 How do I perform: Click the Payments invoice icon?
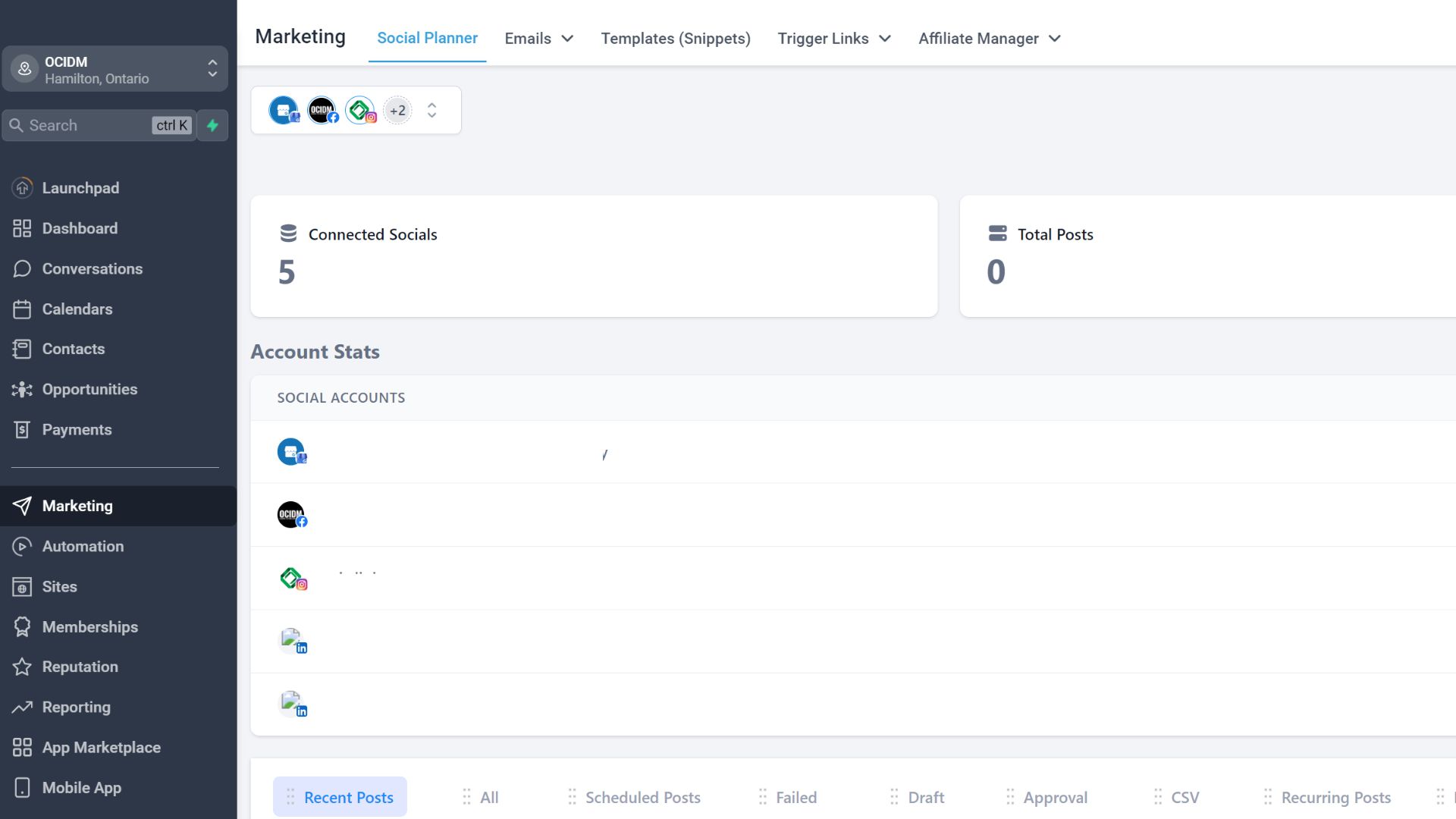22,429
